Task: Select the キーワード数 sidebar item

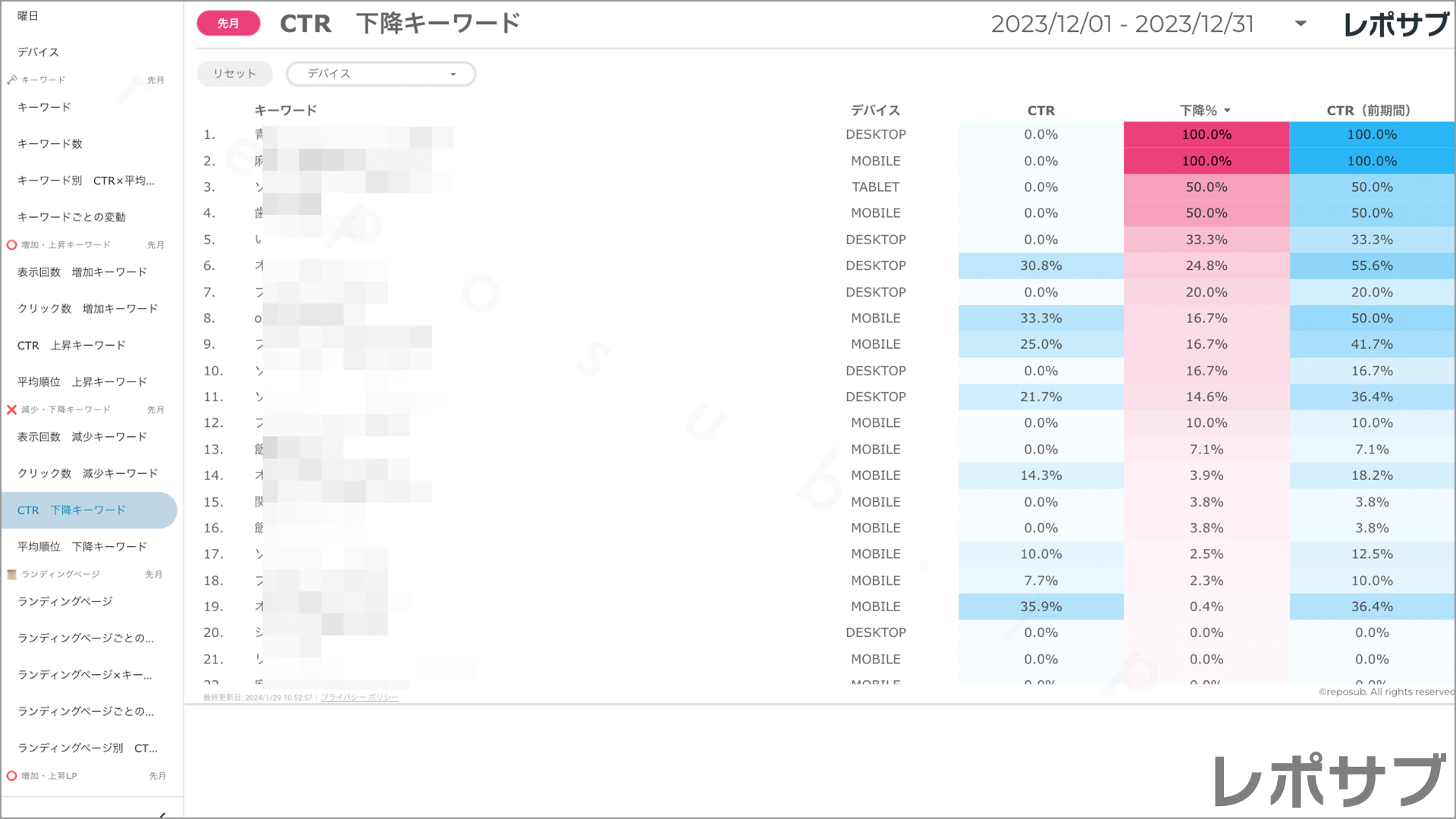Action: coord(50,143)
